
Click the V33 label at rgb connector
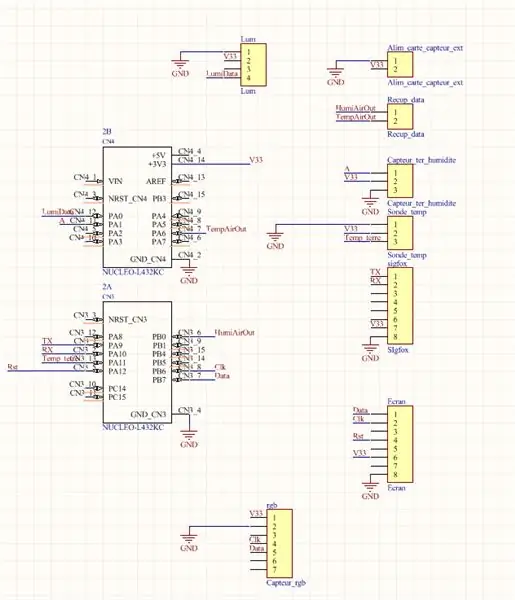256,513
